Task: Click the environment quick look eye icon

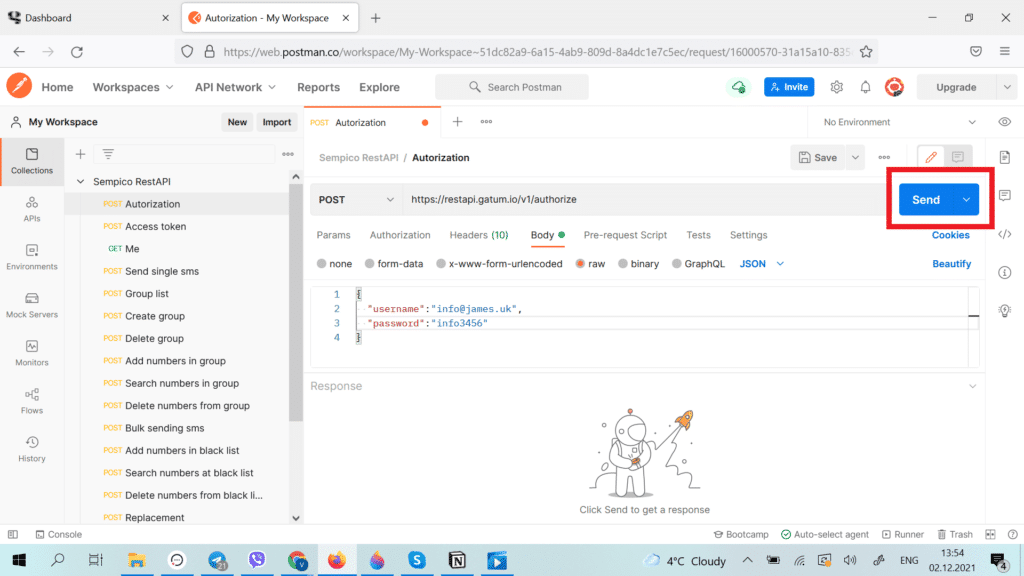Action: (x=1004, y=122)
